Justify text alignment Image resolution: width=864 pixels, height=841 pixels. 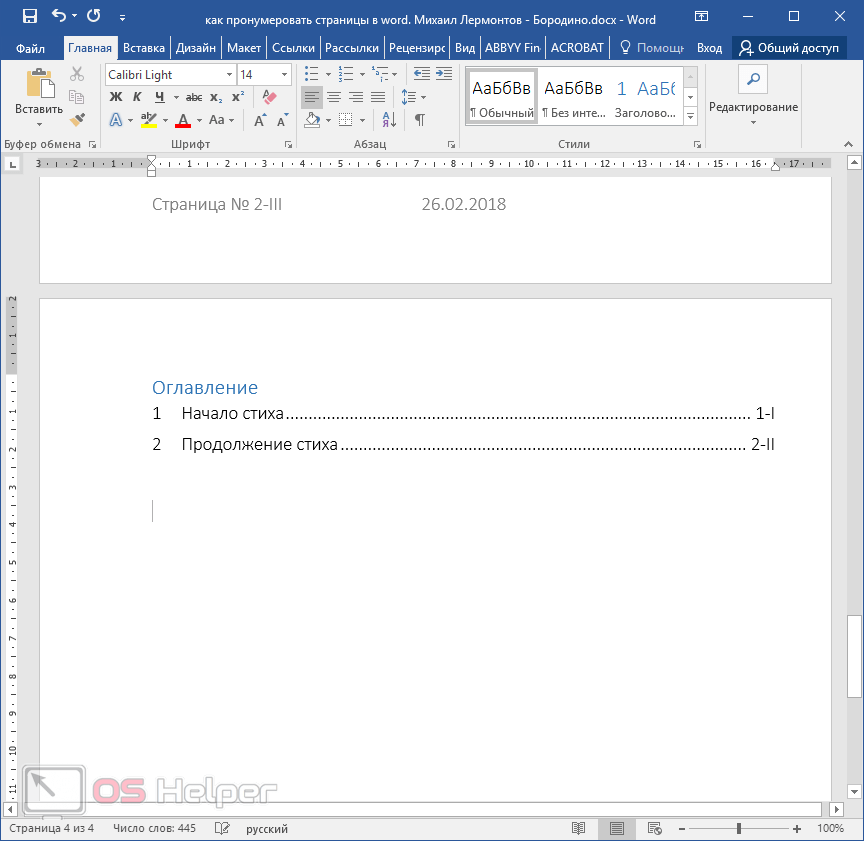click(x=378, y=98)
